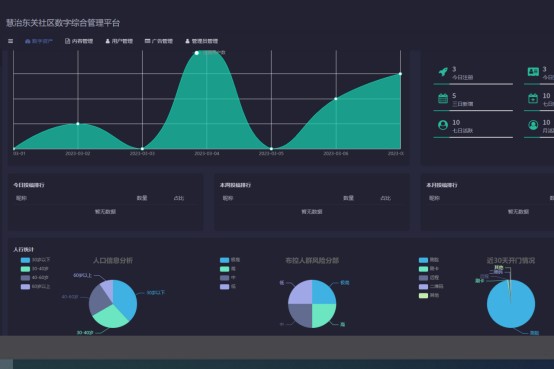Click the 布控人群风险分部 chart title
The image size is (554, 369).
click(x=312, y=260)
